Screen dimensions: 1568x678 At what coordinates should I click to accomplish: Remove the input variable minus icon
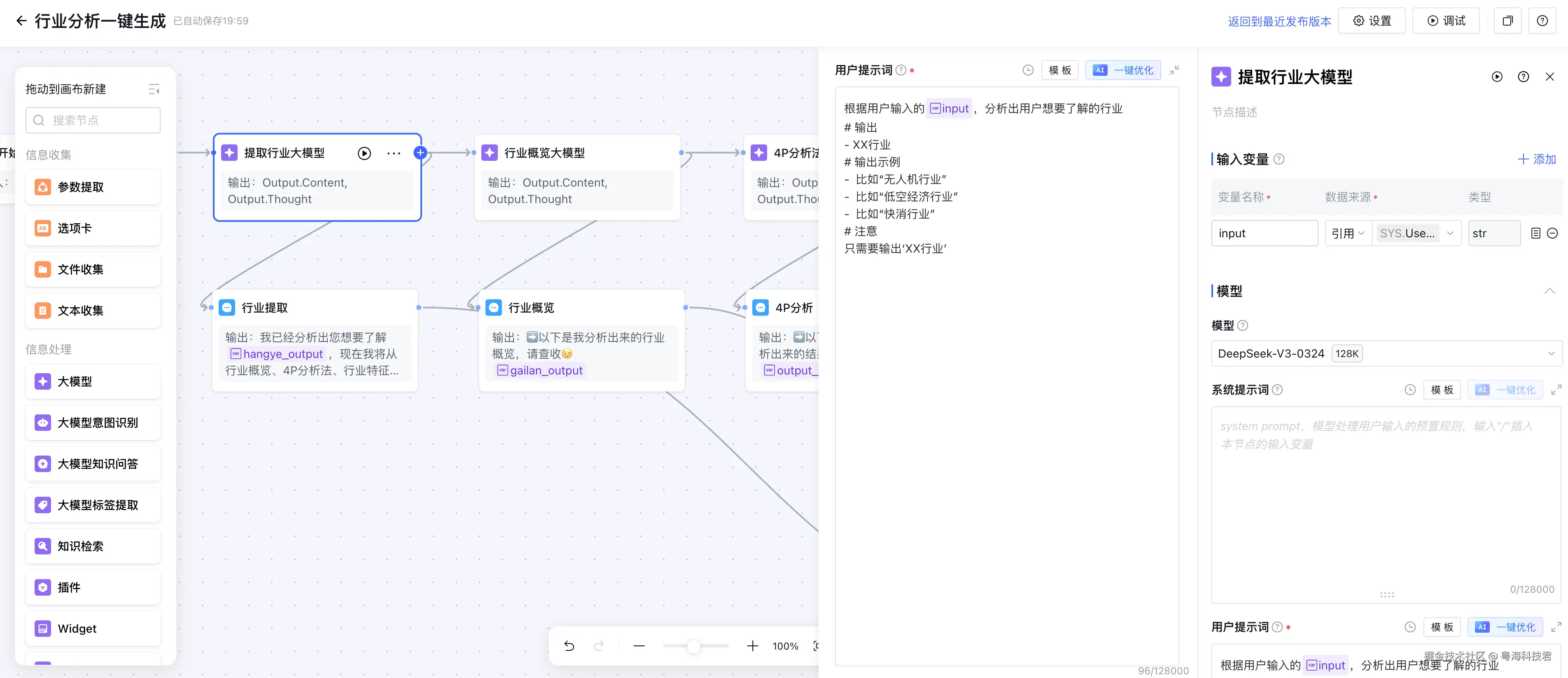[x=1552, y=233]
